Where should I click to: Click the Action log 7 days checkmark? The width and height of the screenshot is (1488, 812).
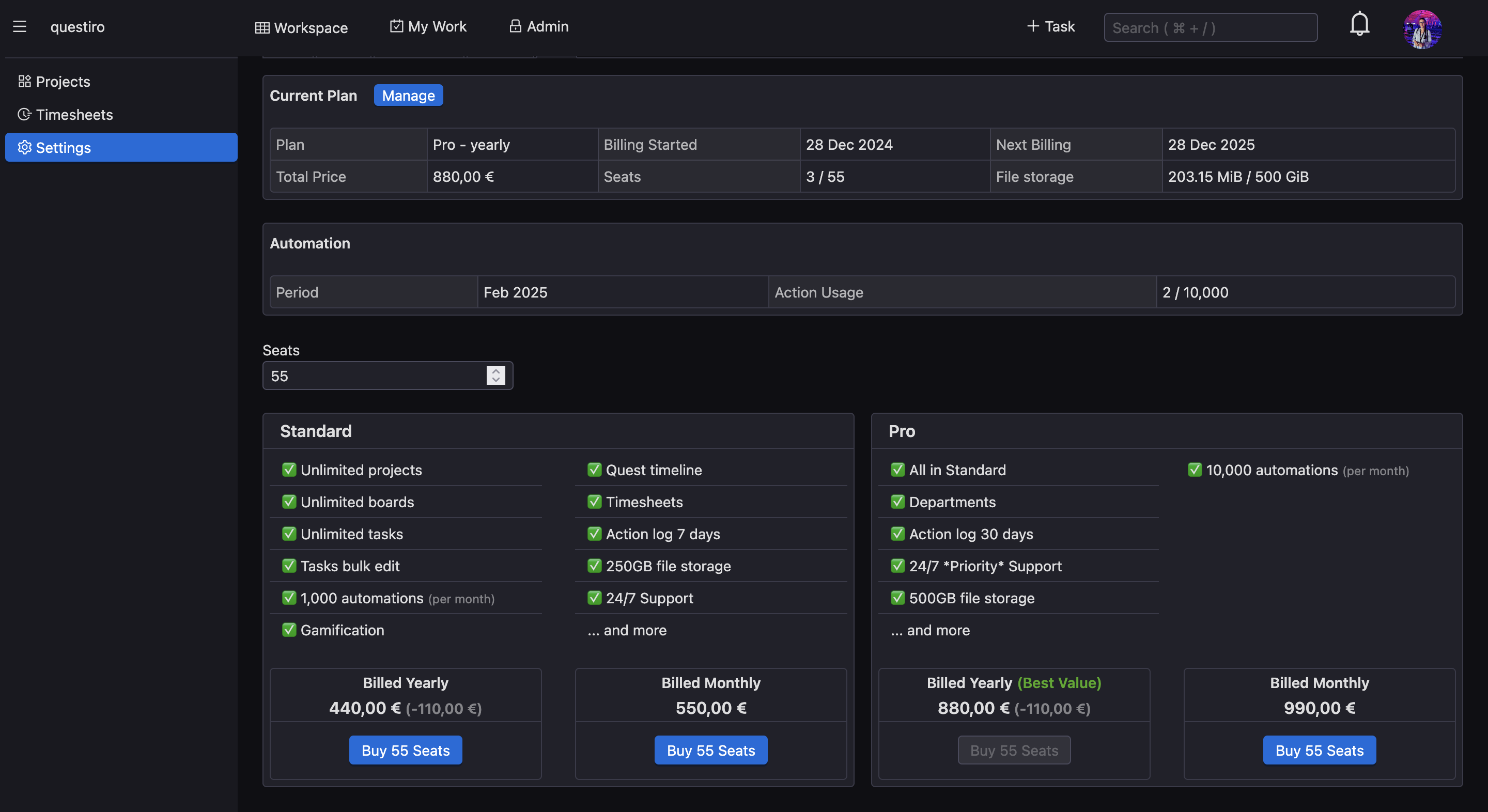tap(594, 534)
